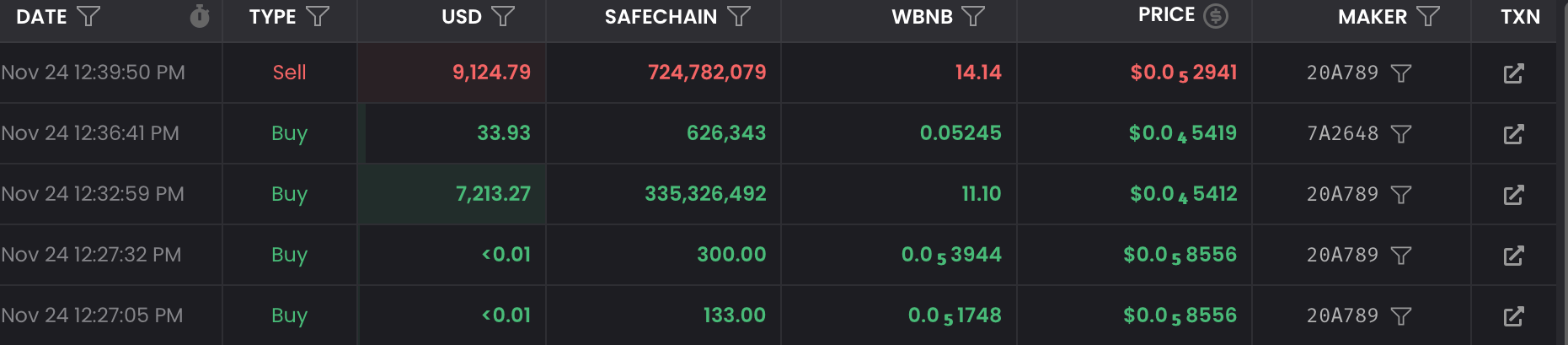Viewport: 1568px width, 345px height.
Task: Open WBNB amount filter
Action: click(973, 17)
